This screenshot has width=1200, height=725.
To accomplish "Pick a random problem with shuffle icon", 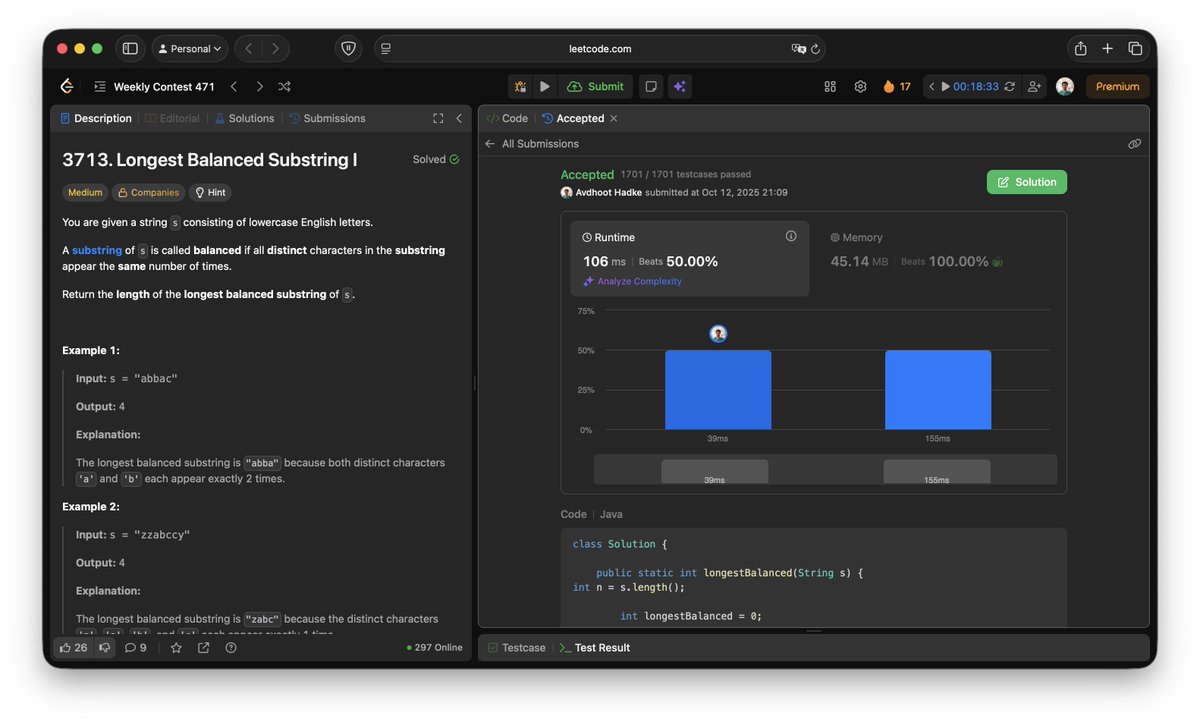I will [285, 87].
